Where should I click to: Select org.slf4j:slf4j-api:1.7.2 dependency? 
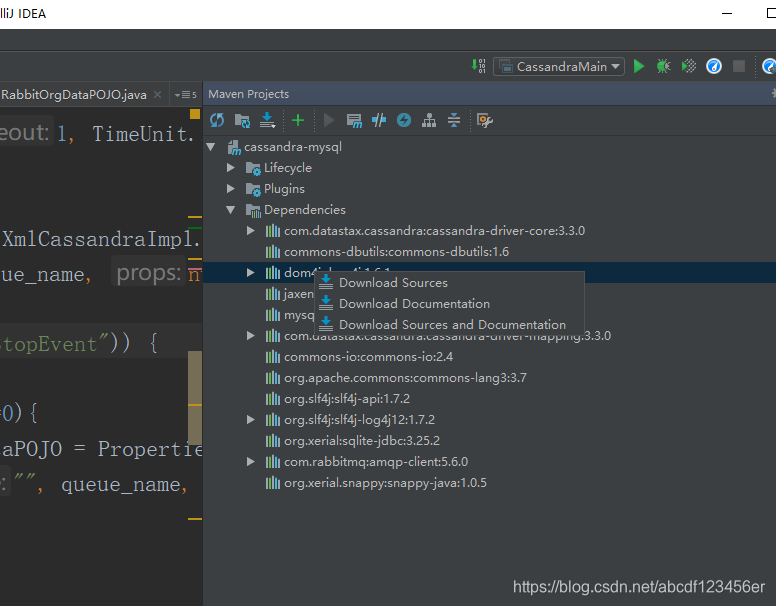click(x=489, y=399)
